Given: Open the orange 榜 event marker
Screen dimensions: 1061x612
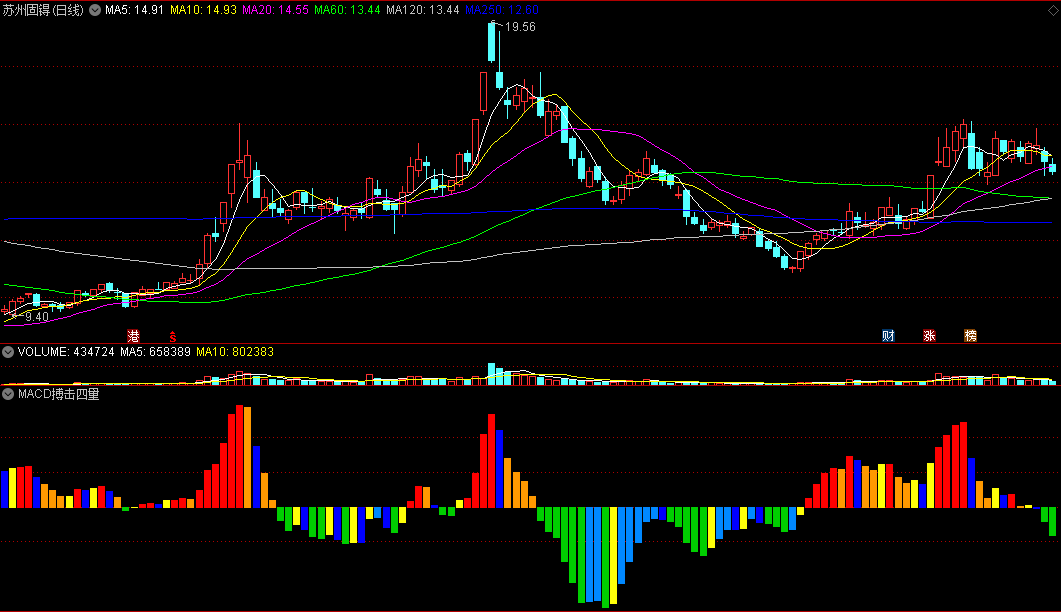Looking at the screenshot, I should 970,336.
